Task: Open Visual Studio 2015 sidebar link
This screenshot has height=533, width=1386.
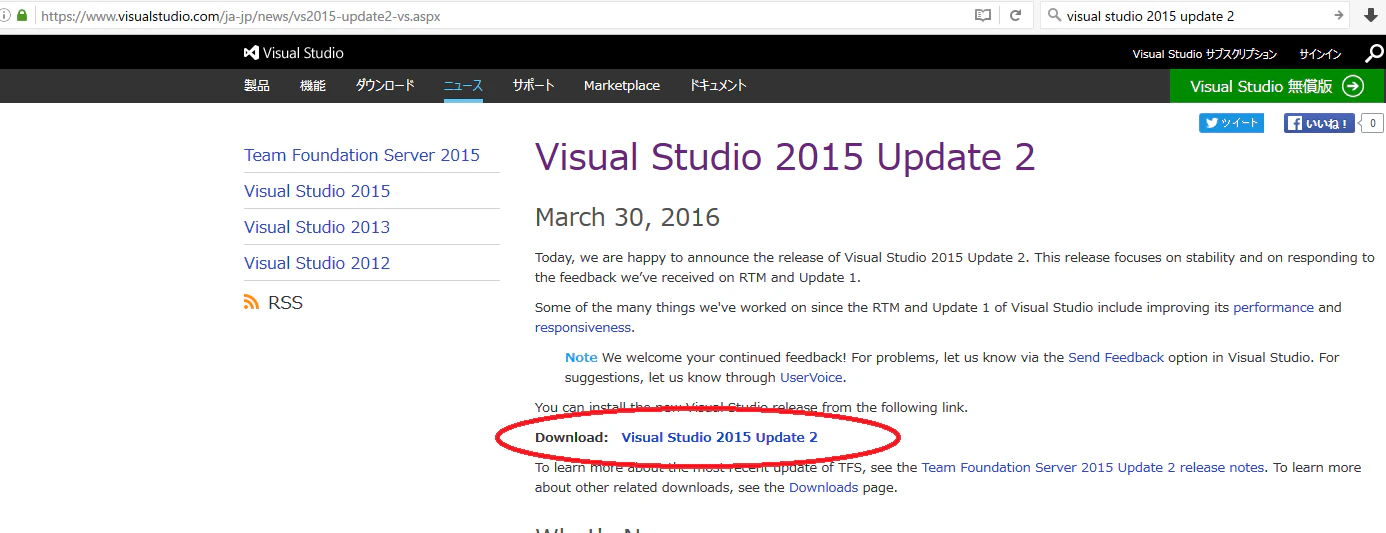Action: (317, 191)
